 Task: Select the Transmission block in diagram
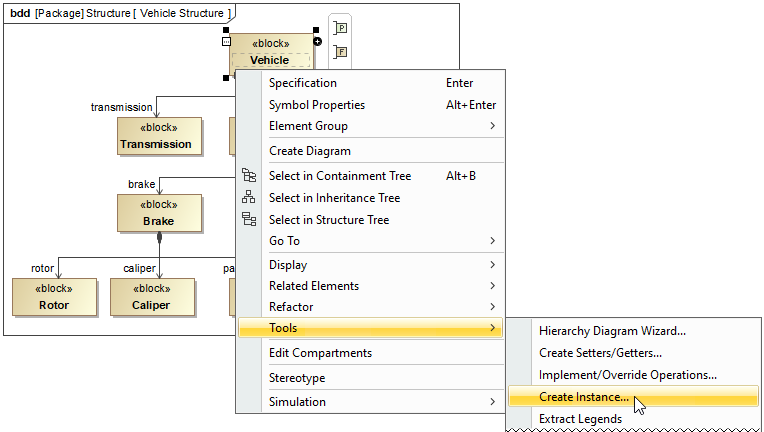(156, 136)
